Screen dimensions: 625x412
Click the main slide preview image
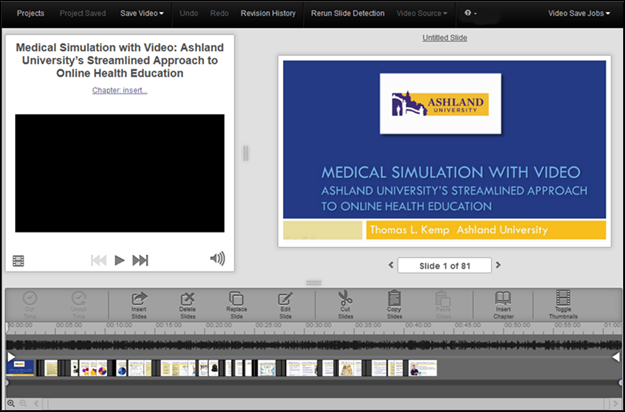tap(444, 151)
